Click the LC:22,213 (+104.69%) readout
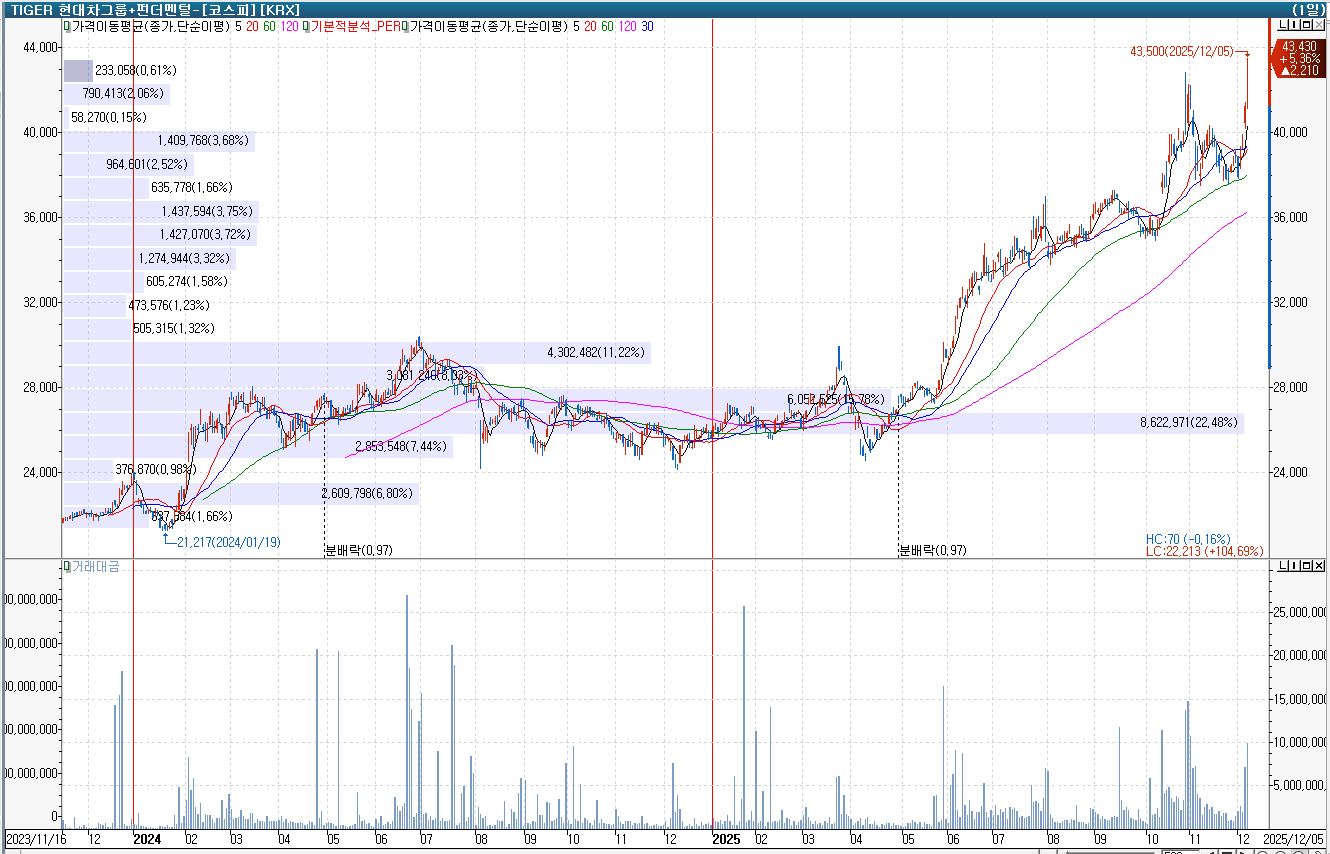This screenshot has width=1330, height=854. pos(1205,551)
